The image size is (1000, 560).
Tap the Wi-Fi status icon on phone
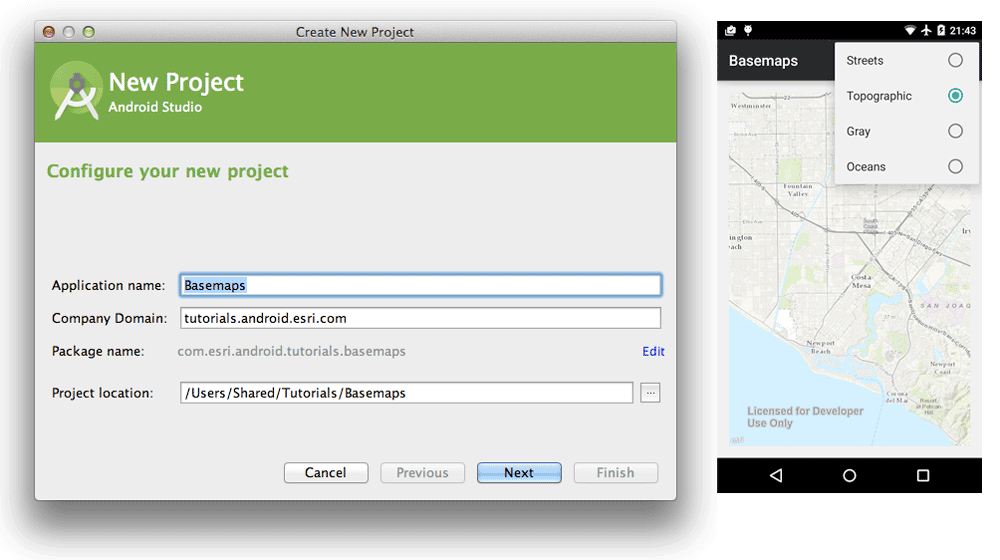[x=909, y=30]
